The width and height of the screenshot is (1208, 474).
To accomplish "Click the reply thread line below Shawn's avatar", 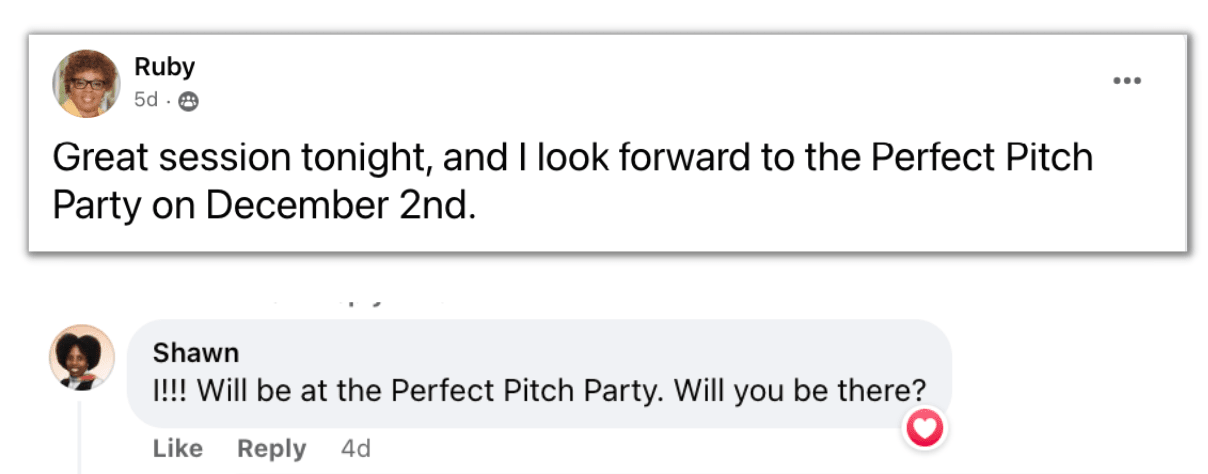I will (79, 440).
